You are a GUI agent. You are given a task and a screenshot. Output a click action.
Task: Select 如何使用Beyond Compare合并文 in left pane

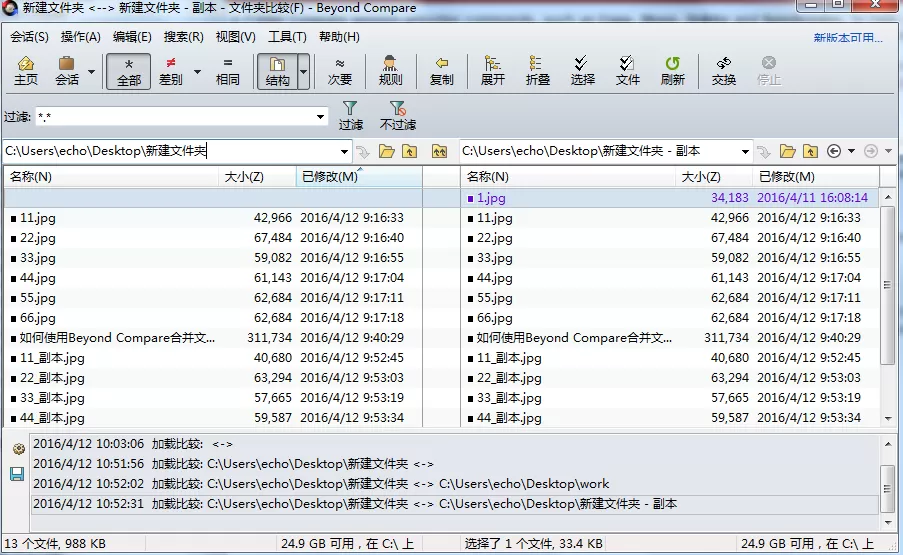click(x=117, y=338)
